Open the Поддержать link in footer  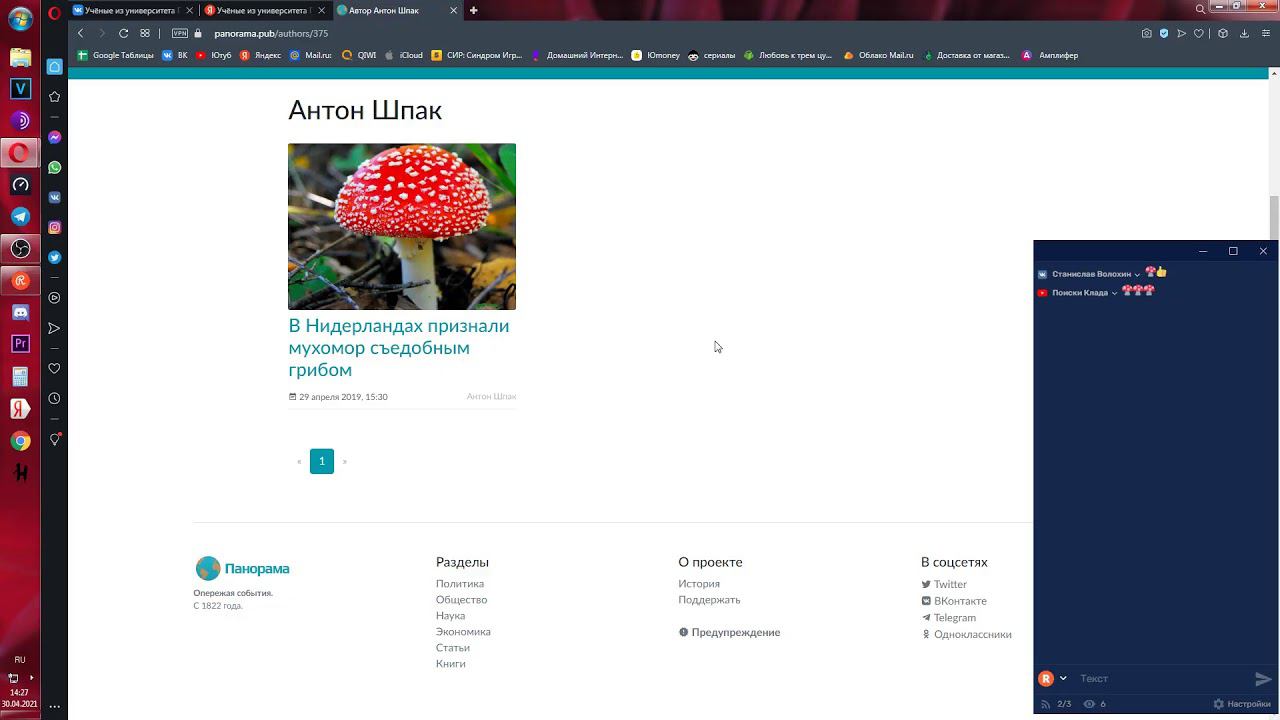[x=709, y=600]
